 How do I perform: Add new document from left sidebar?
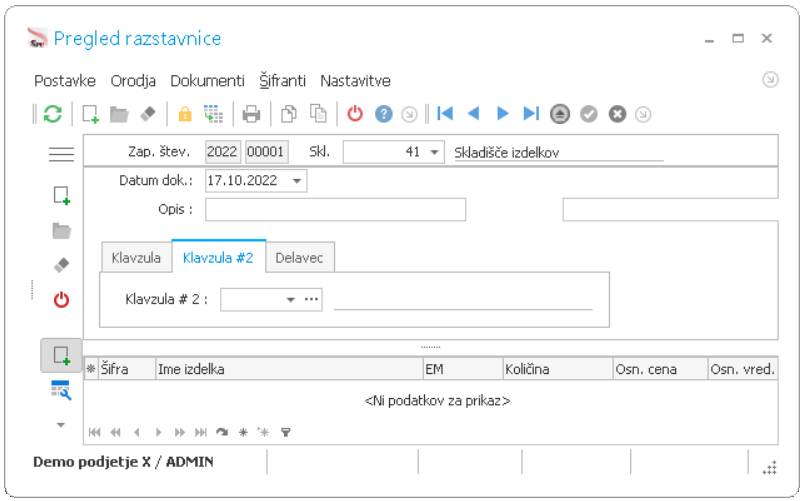pyautogui.click(x=62, y=196)
